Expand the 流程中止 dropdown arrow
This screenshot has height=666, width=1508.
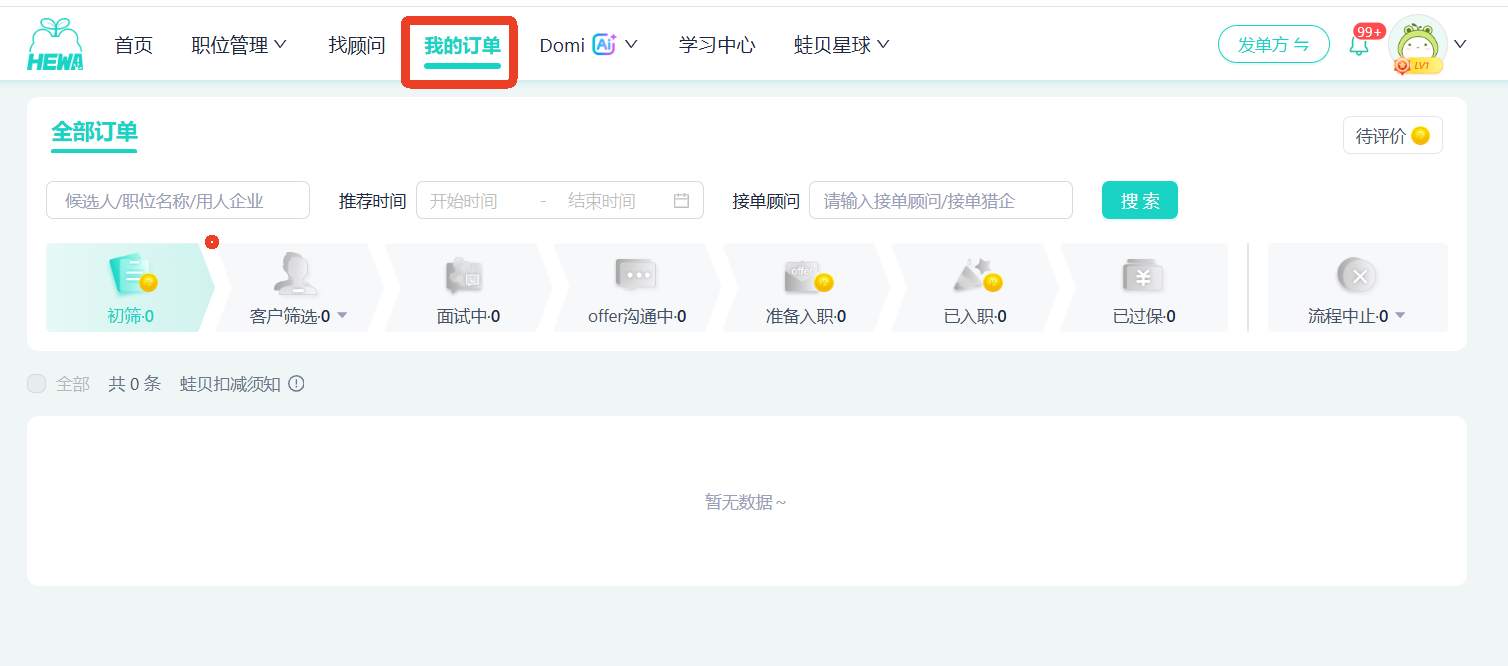[x=1400, y=316]
